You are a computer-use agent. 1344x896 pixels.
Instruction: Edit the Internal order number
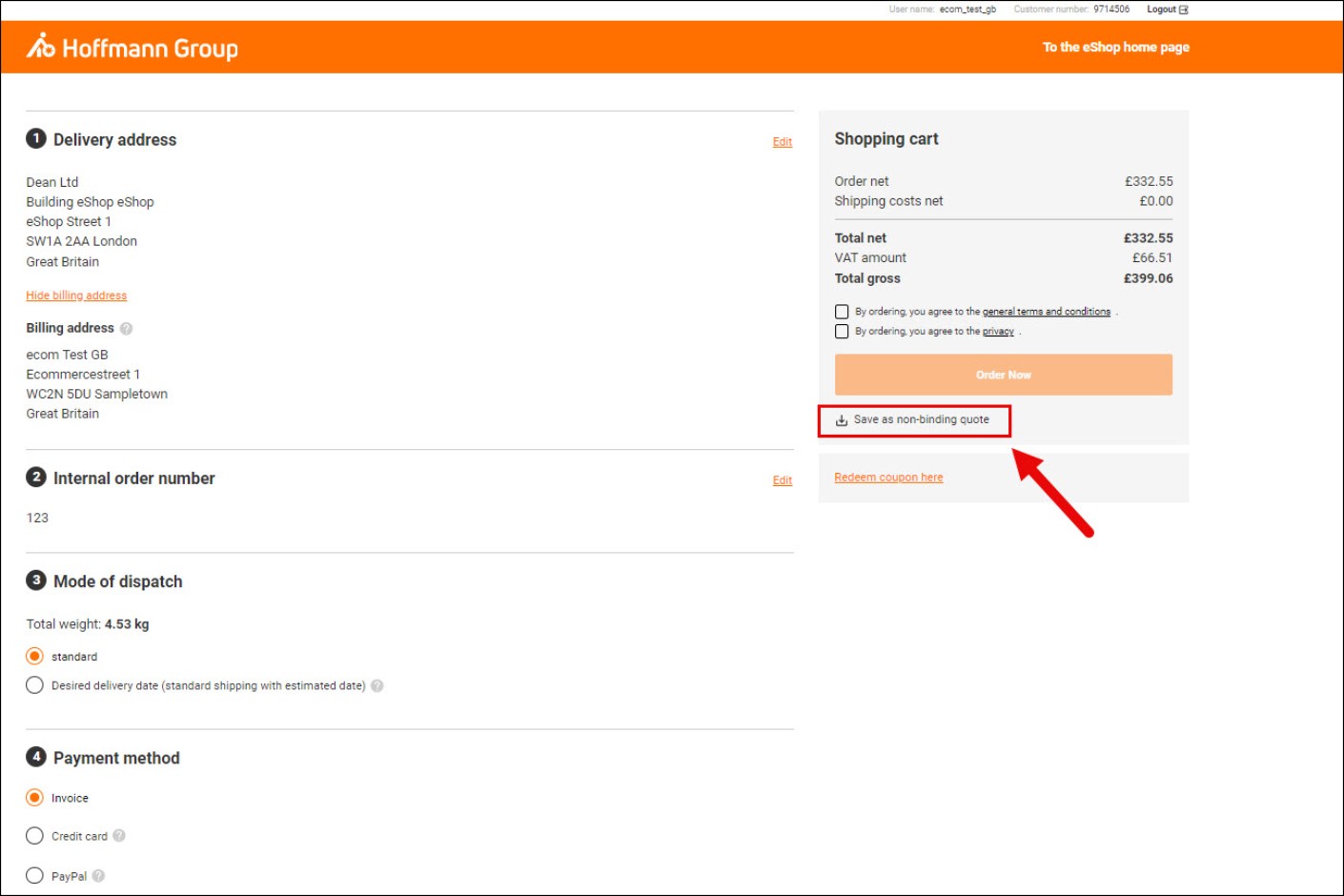(782, 480)
